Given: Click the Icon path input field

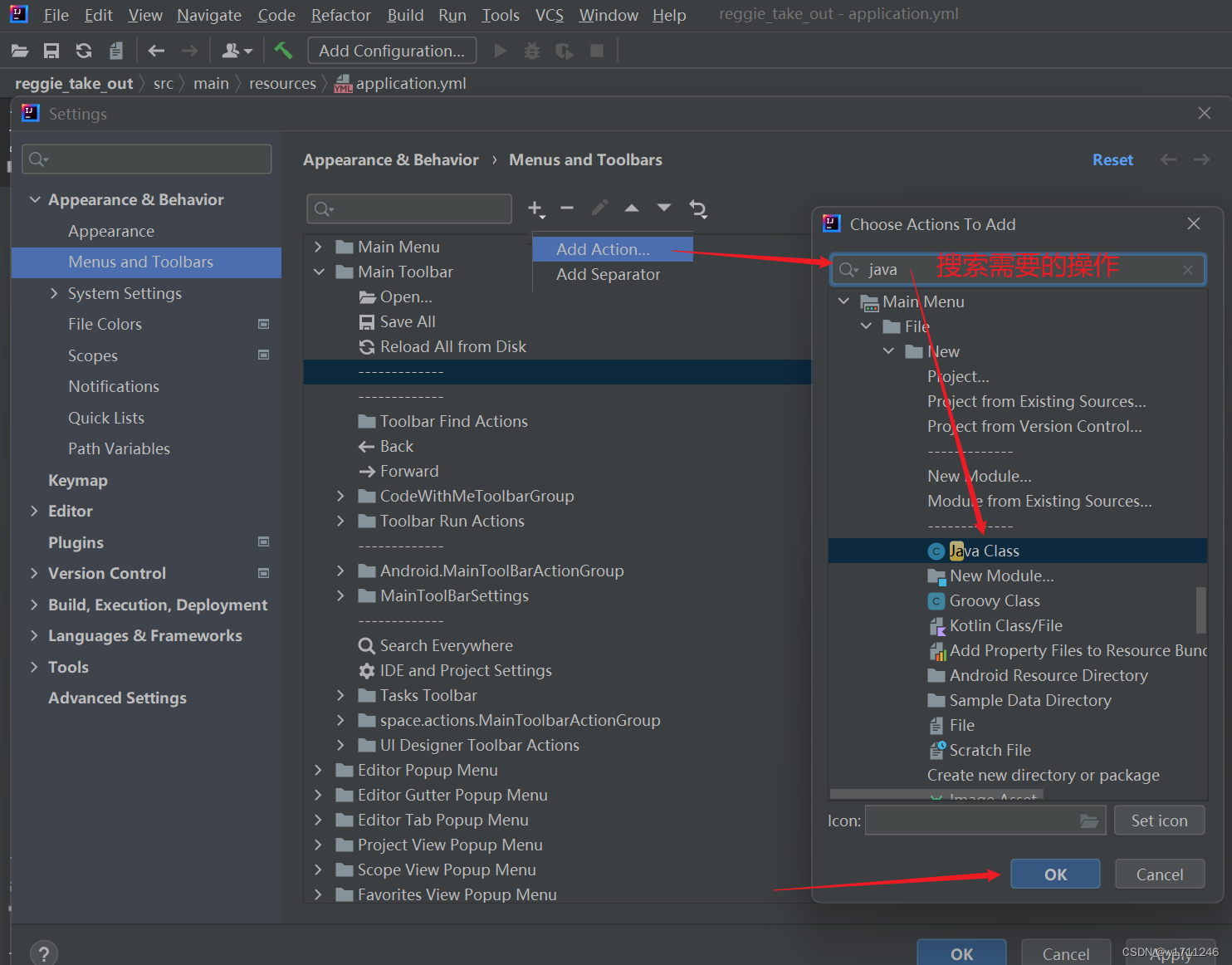Looking at the screenshot, I should point(985,820).
